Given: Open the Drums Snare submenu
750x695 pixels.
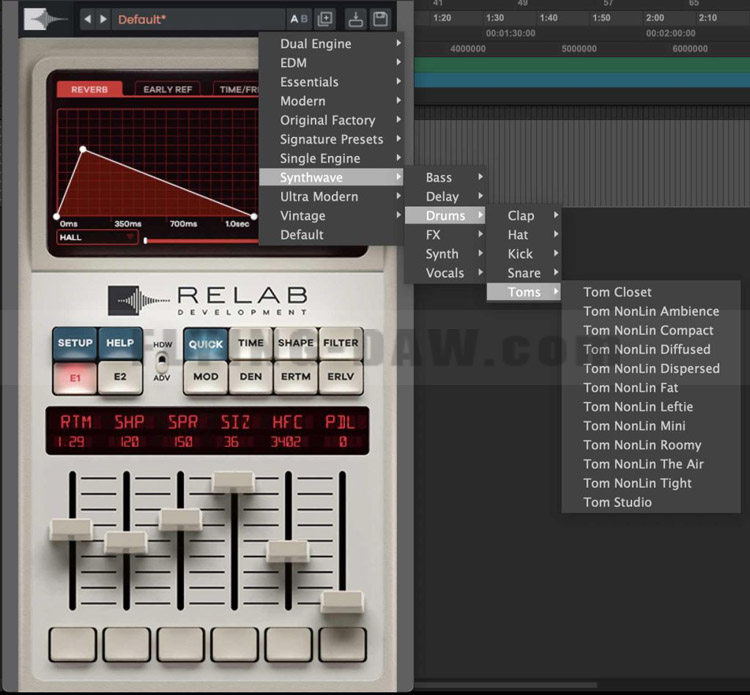Looking at the screenshot, I should (x=524, y=273).
